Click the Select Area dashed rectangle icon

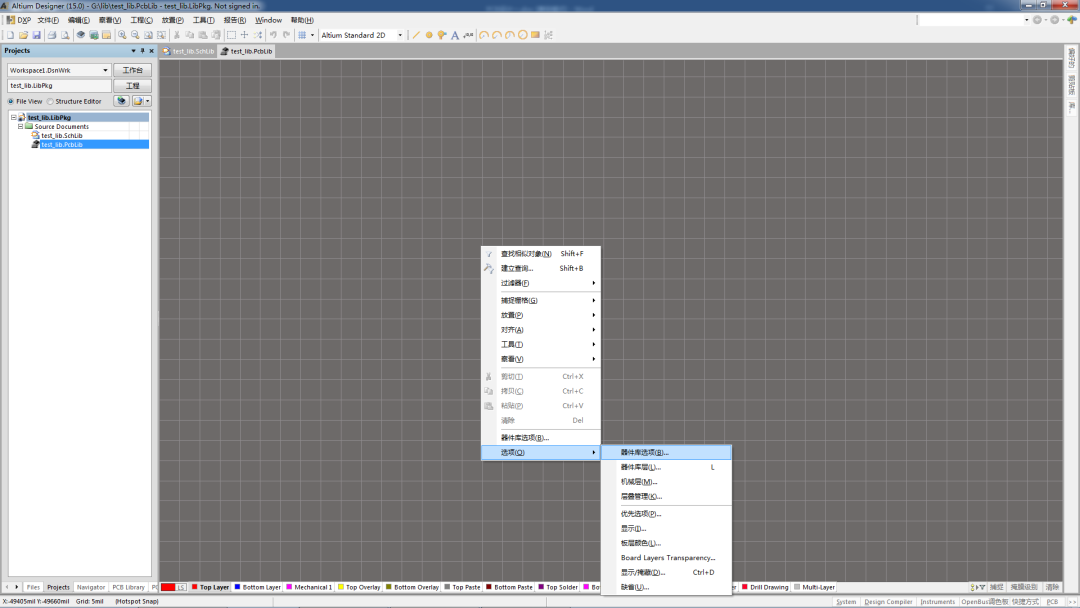click(x=231, y=35)
